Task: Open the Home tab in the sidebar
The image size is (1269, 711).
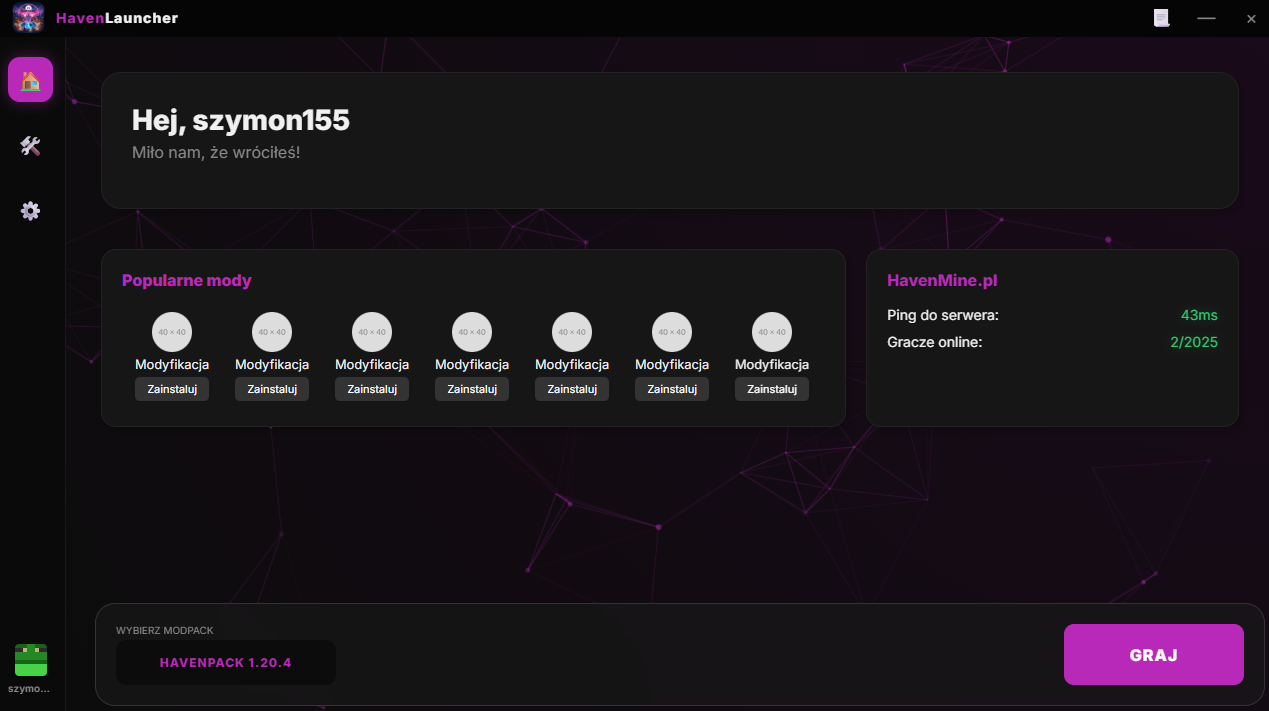Action: coord(30,79)
